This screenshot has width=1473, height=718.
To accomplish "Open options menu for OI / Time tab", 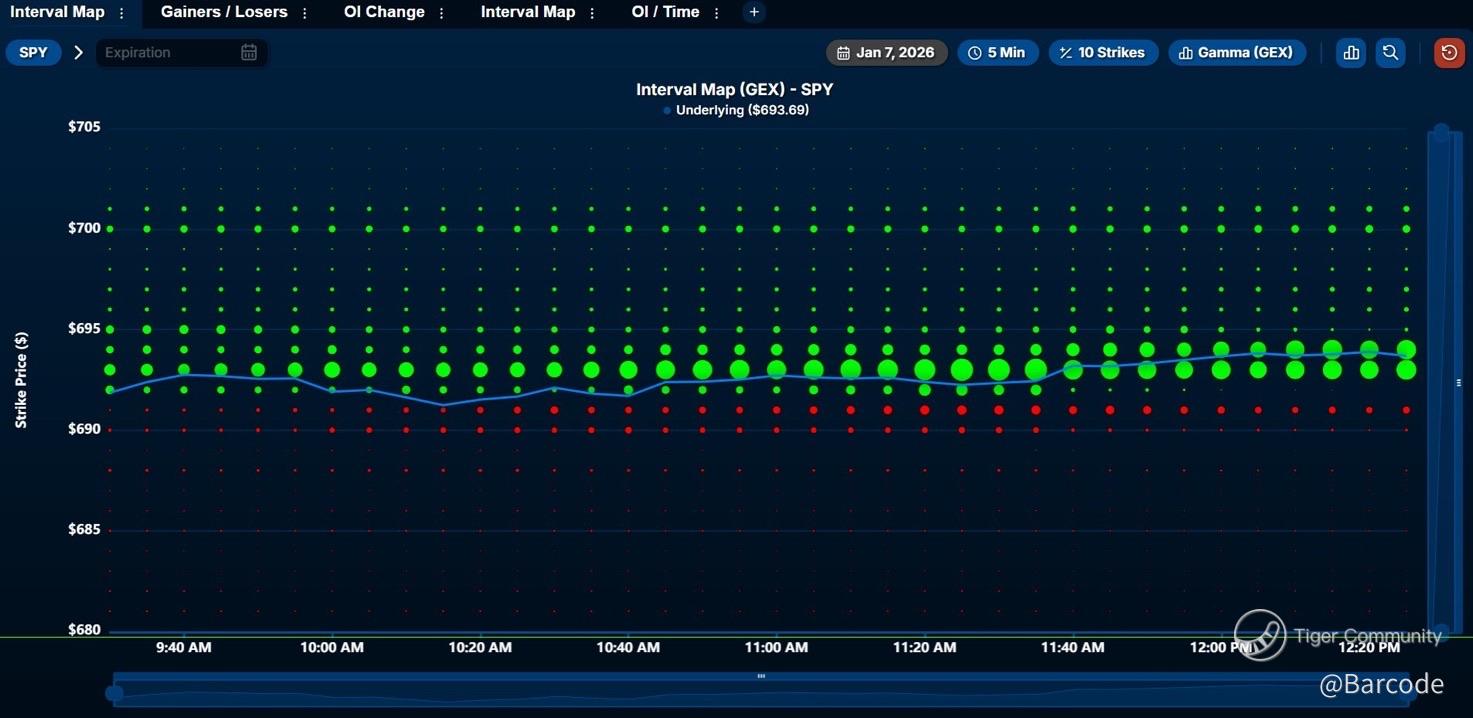I will pos(717,14).
